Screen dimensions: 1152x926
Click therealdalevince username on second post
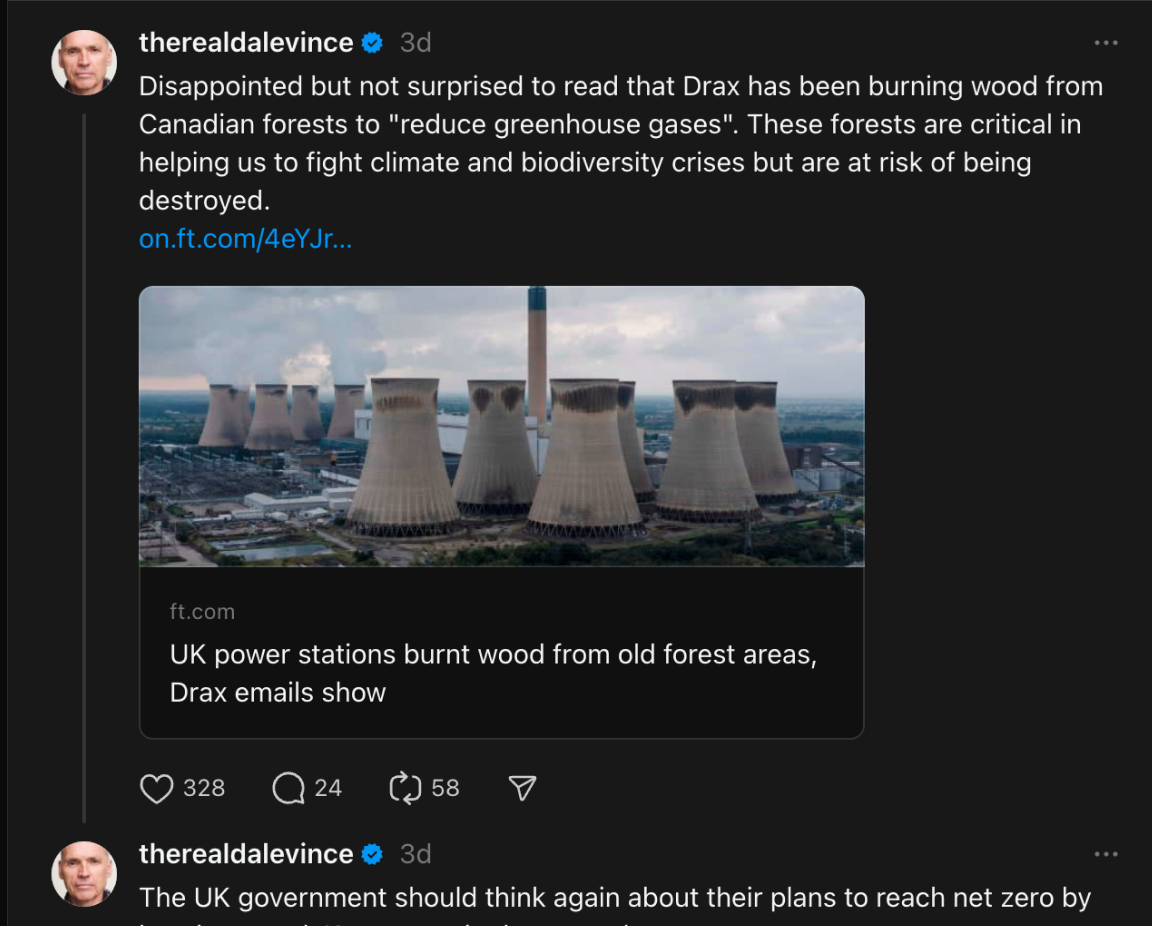coord(246,854)
